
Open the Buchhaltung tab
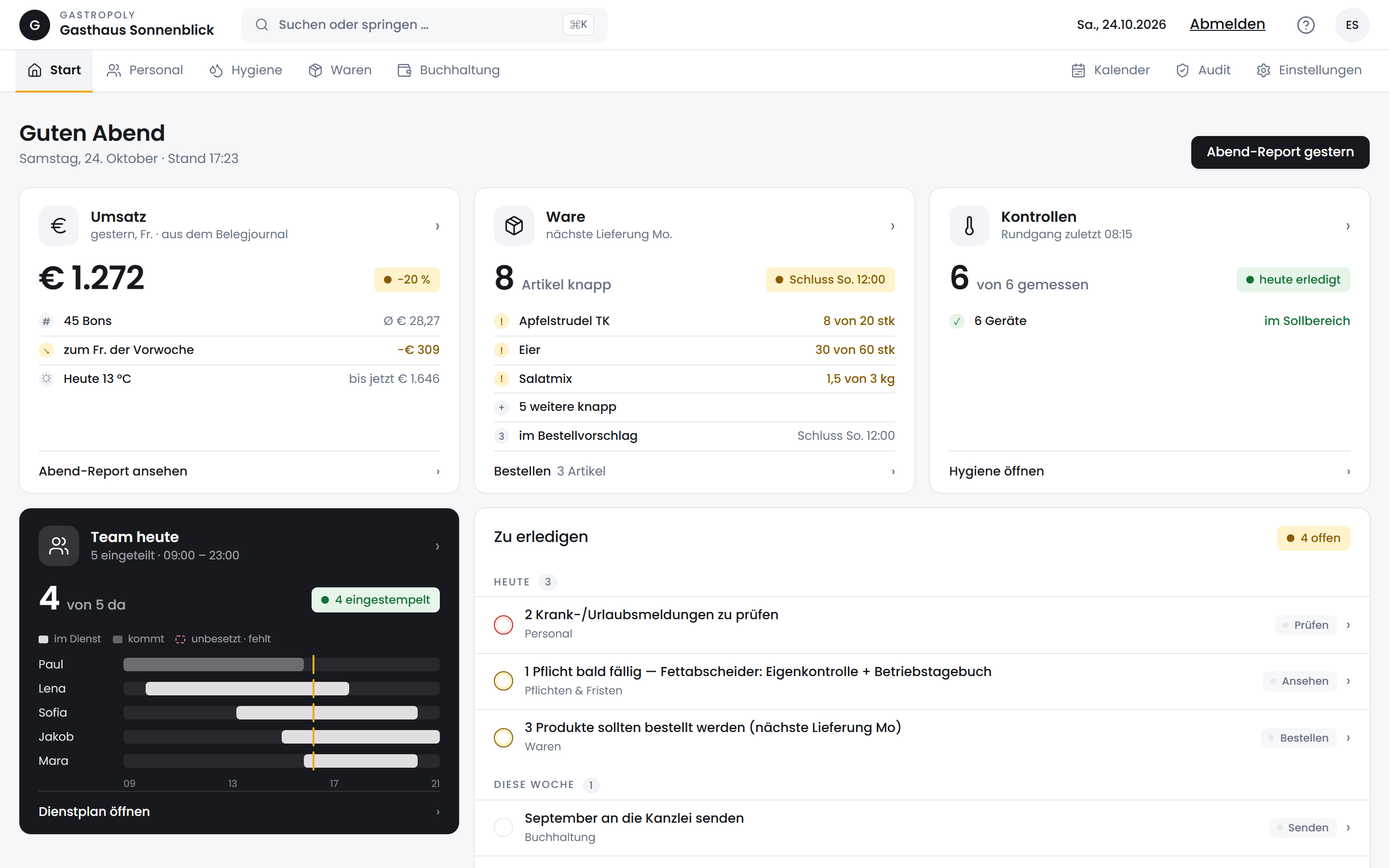tap(448, 70)
